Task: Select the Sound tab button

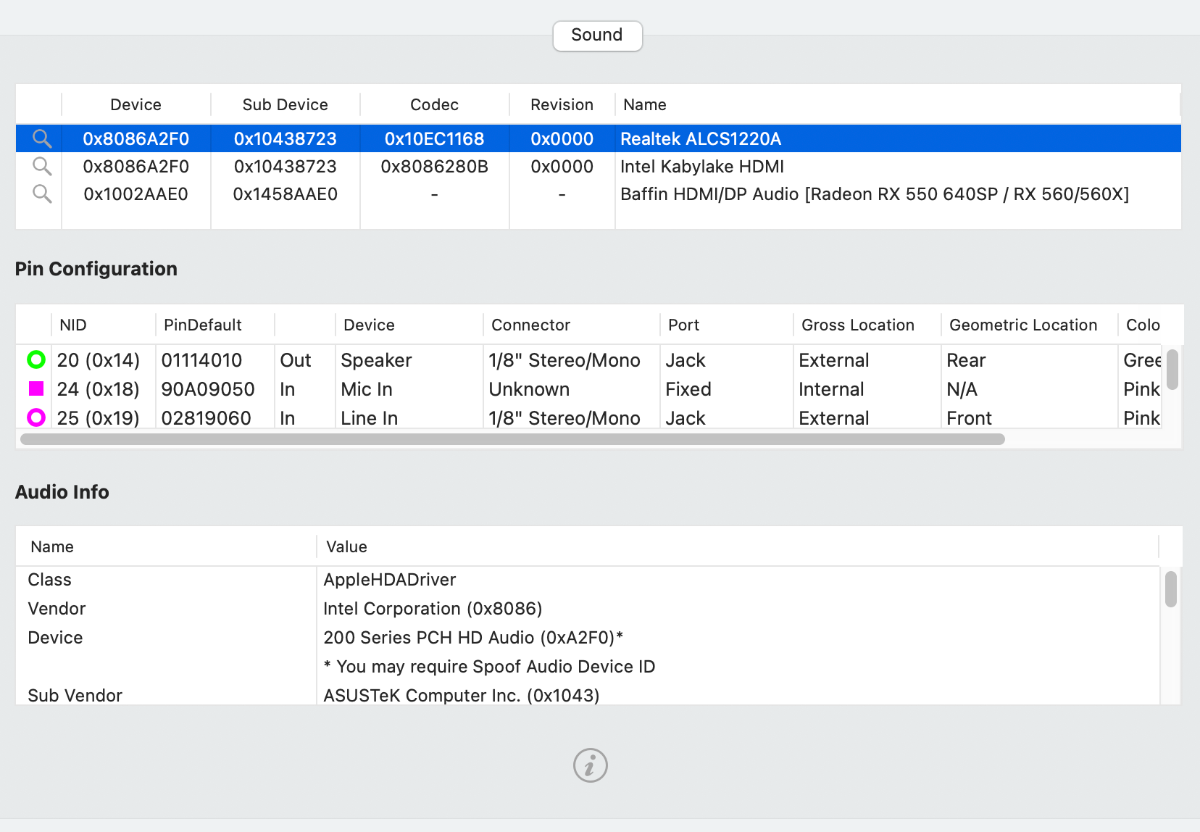Action: pos(597,35)
